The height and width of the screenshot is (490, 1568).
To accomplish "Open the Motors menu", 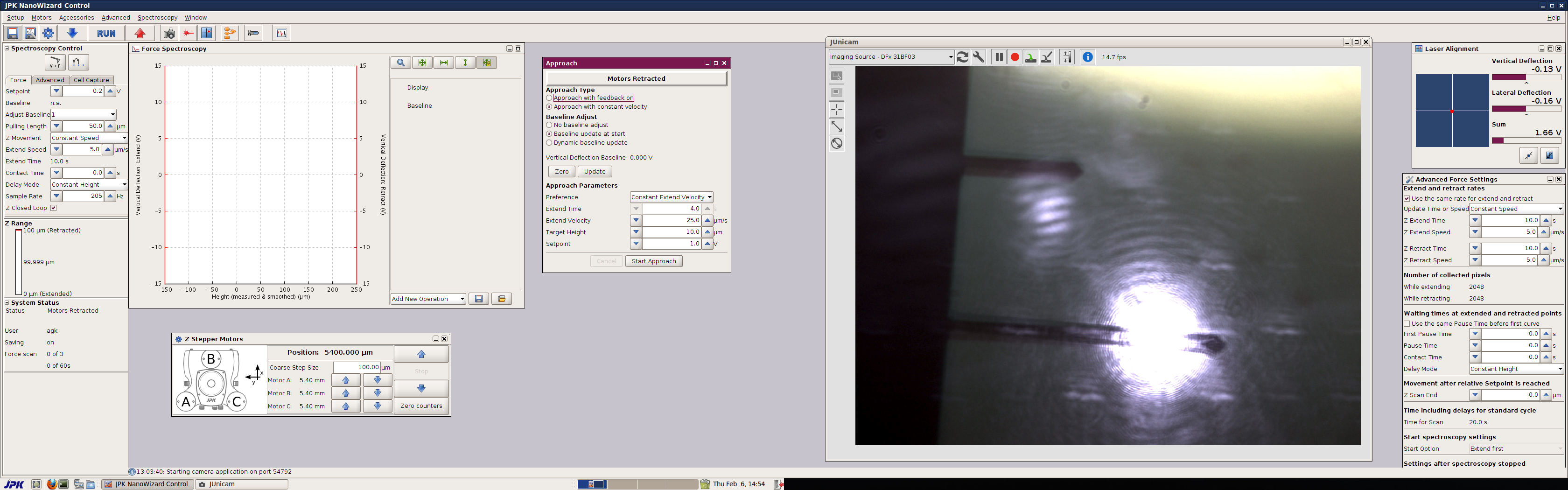I will (x=42, y=18).
